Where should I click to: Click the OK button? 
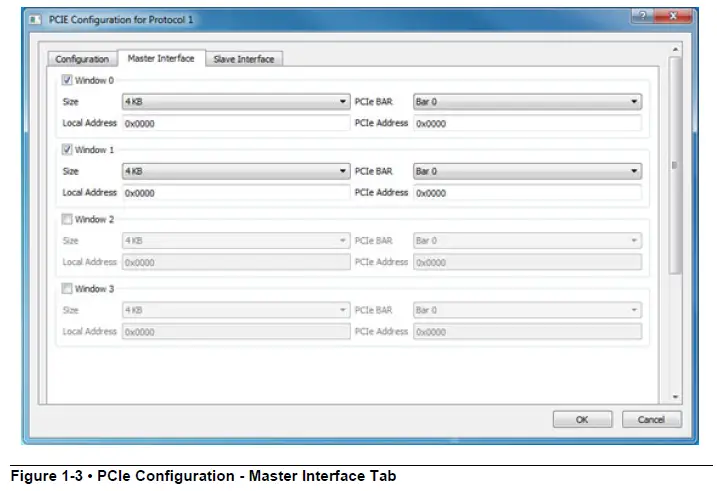pyautogui.click(x=582, y=419)
